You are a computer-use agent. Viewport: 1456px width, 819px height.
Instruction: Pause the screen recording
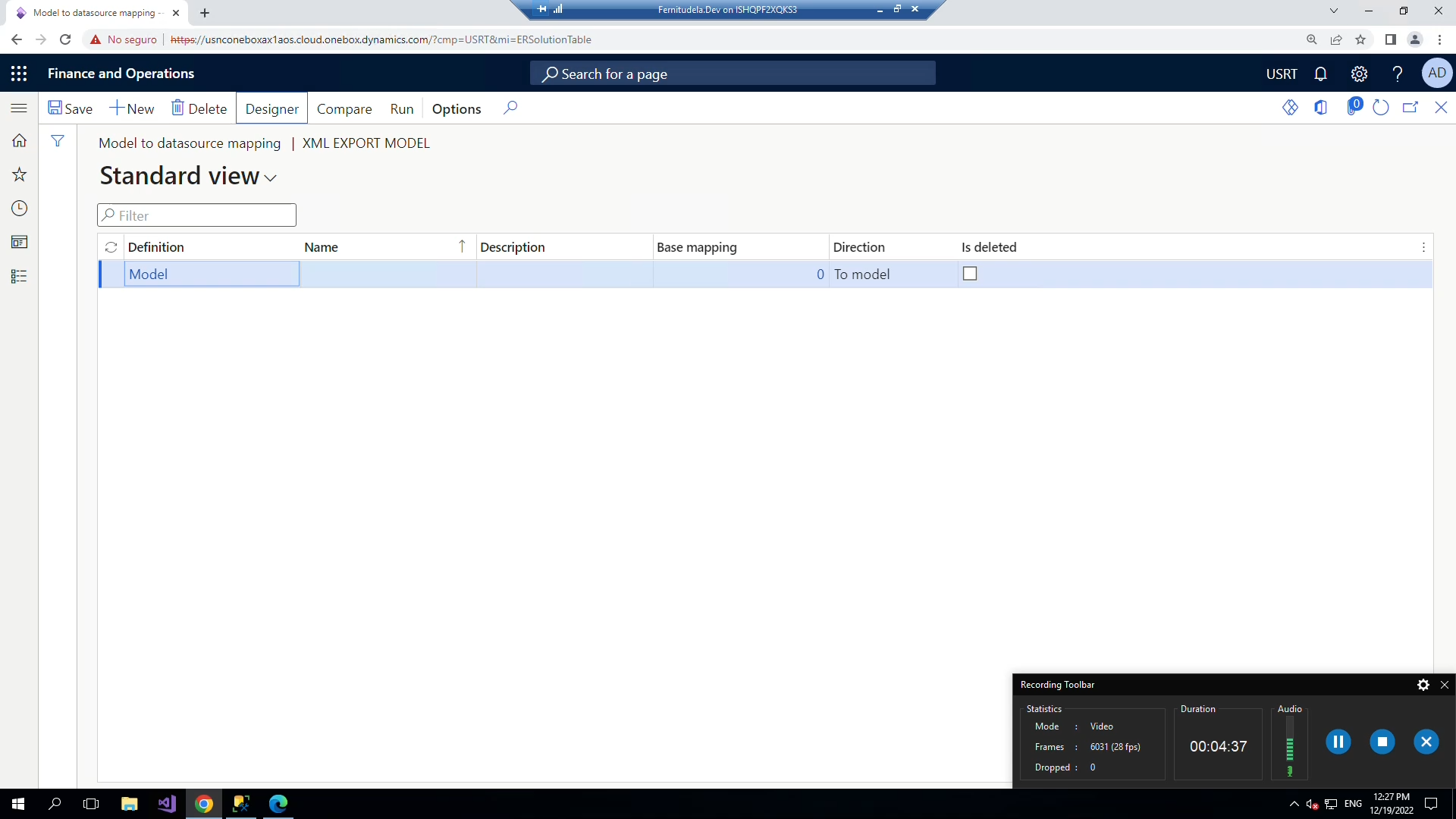click(x=1338, y=742)
